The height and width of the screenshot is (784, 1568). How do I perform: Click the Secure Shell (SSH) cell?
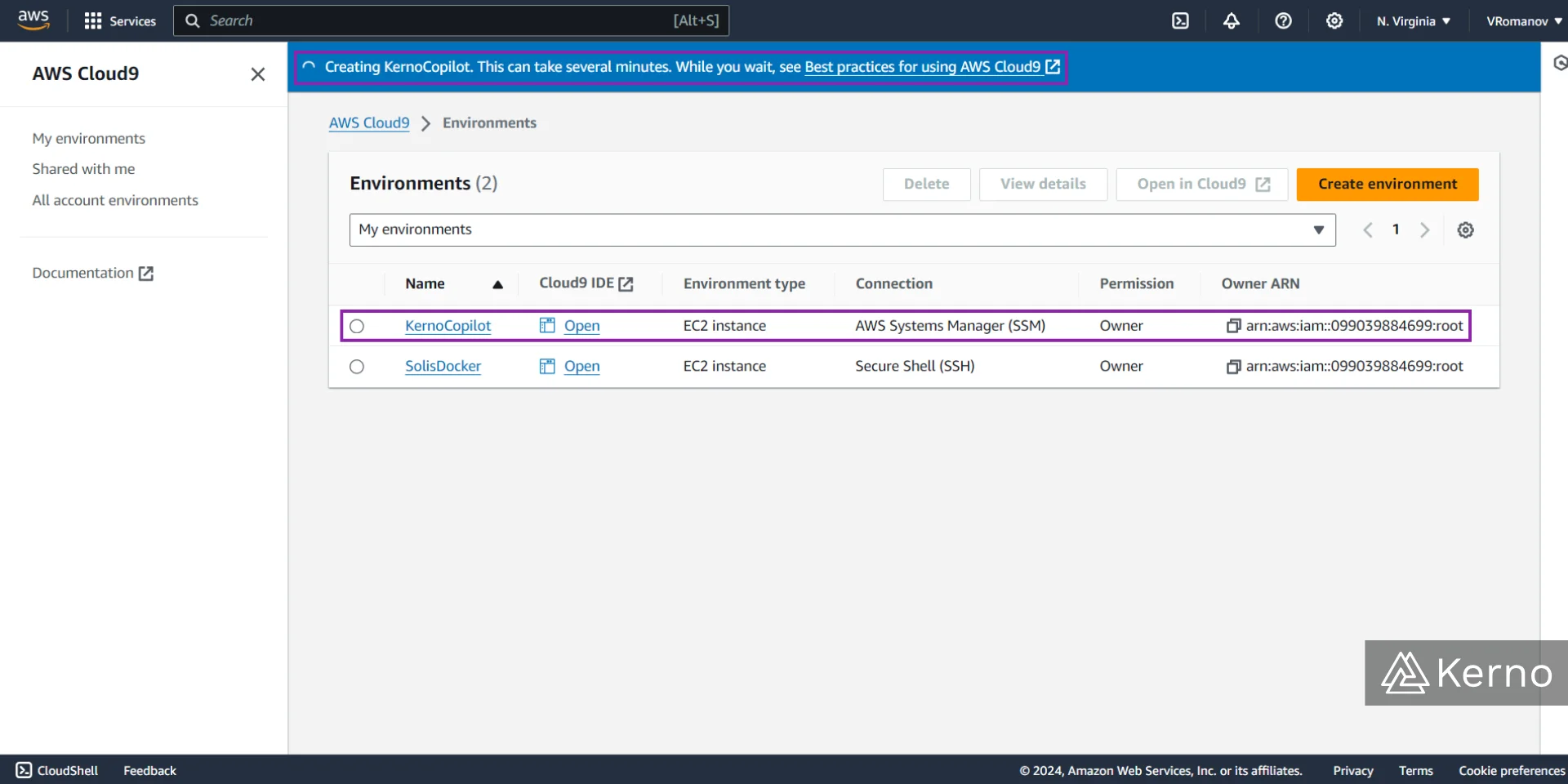tap(915, 367)
